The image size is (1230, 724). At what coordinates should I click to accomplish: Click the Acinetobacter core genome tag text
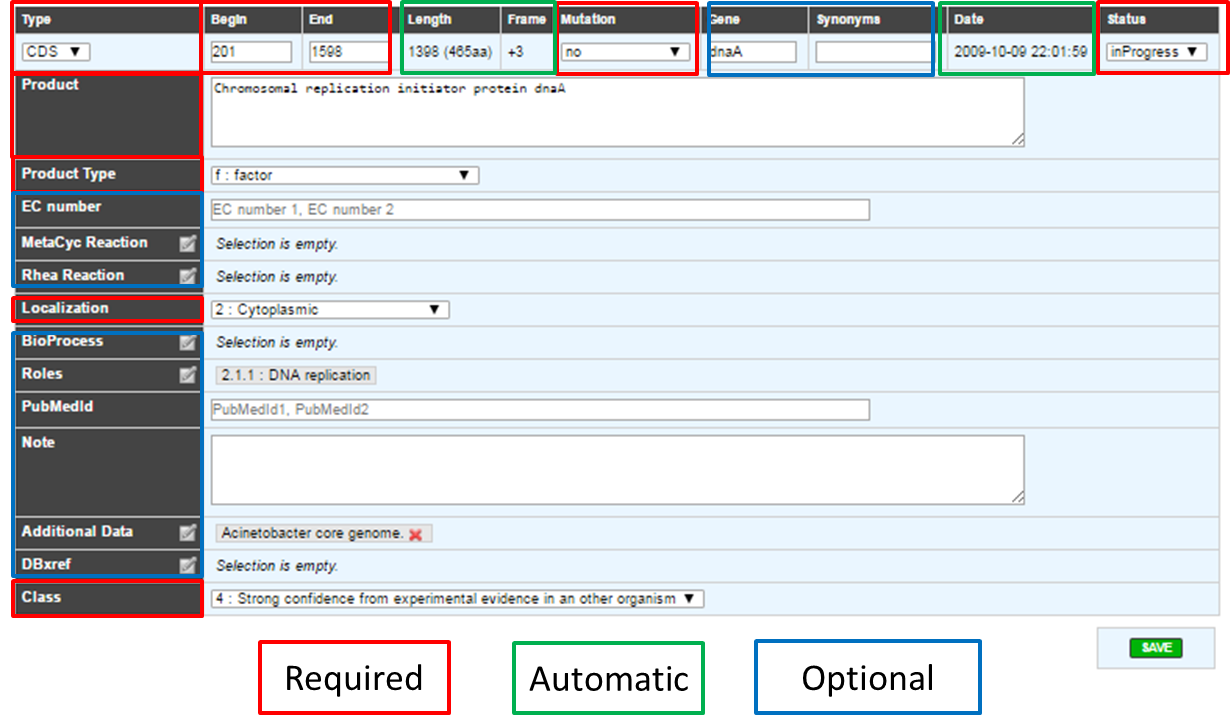[312, 534]
